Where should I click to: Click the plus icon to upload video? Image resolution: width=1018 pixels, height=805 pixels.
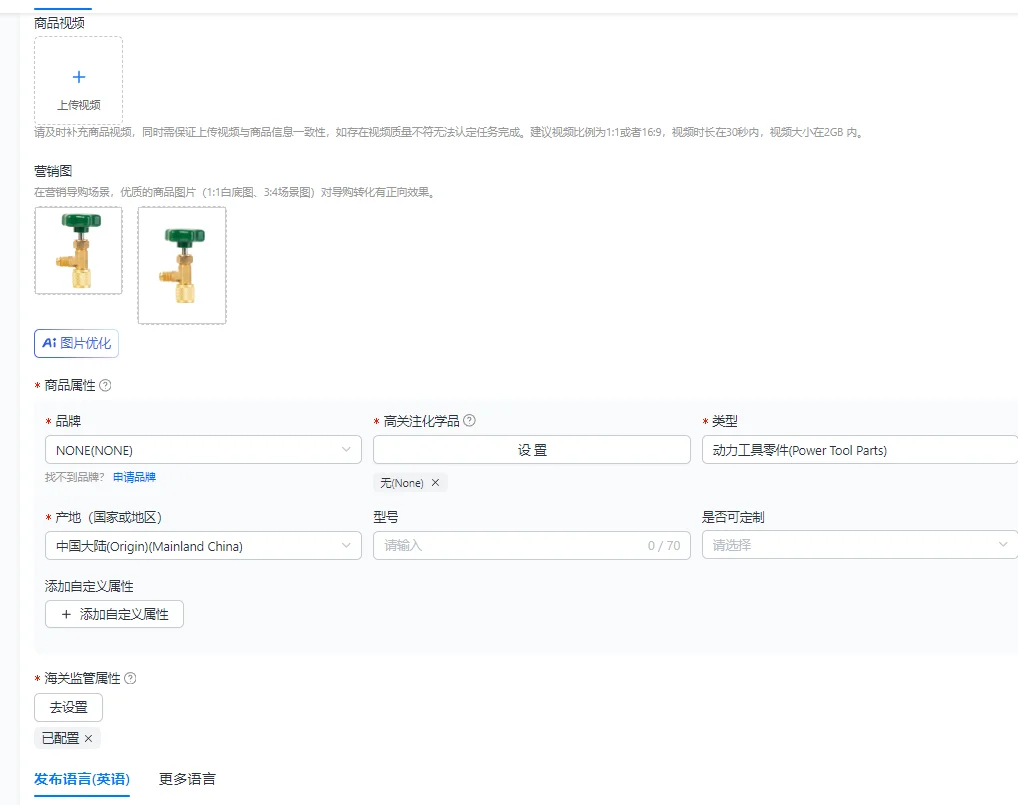tap(79, 77)
